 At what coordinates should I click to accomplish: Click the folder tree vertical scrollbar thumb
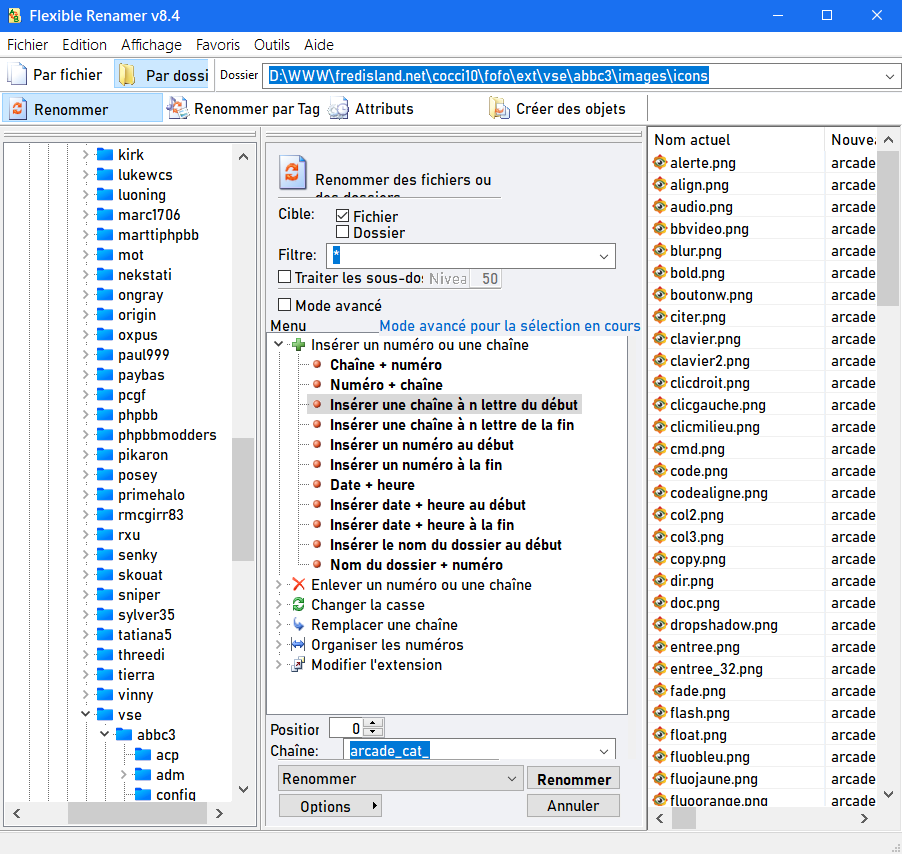click(x=243, y=499)
